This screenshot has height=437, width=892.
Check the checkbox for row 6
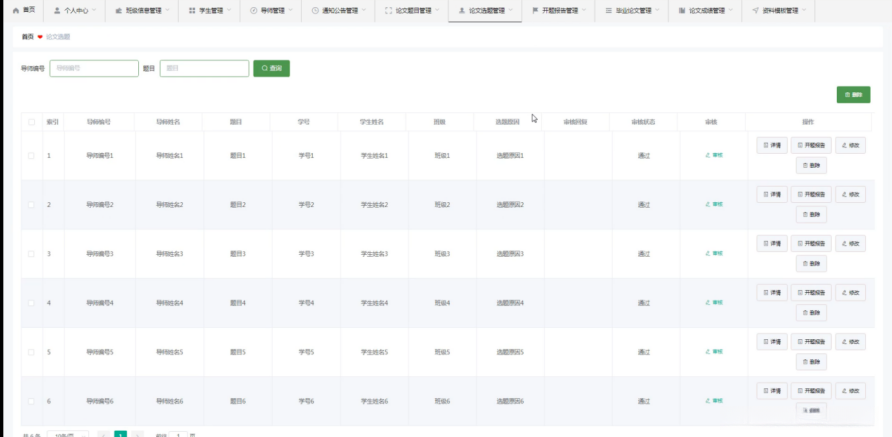31,401
